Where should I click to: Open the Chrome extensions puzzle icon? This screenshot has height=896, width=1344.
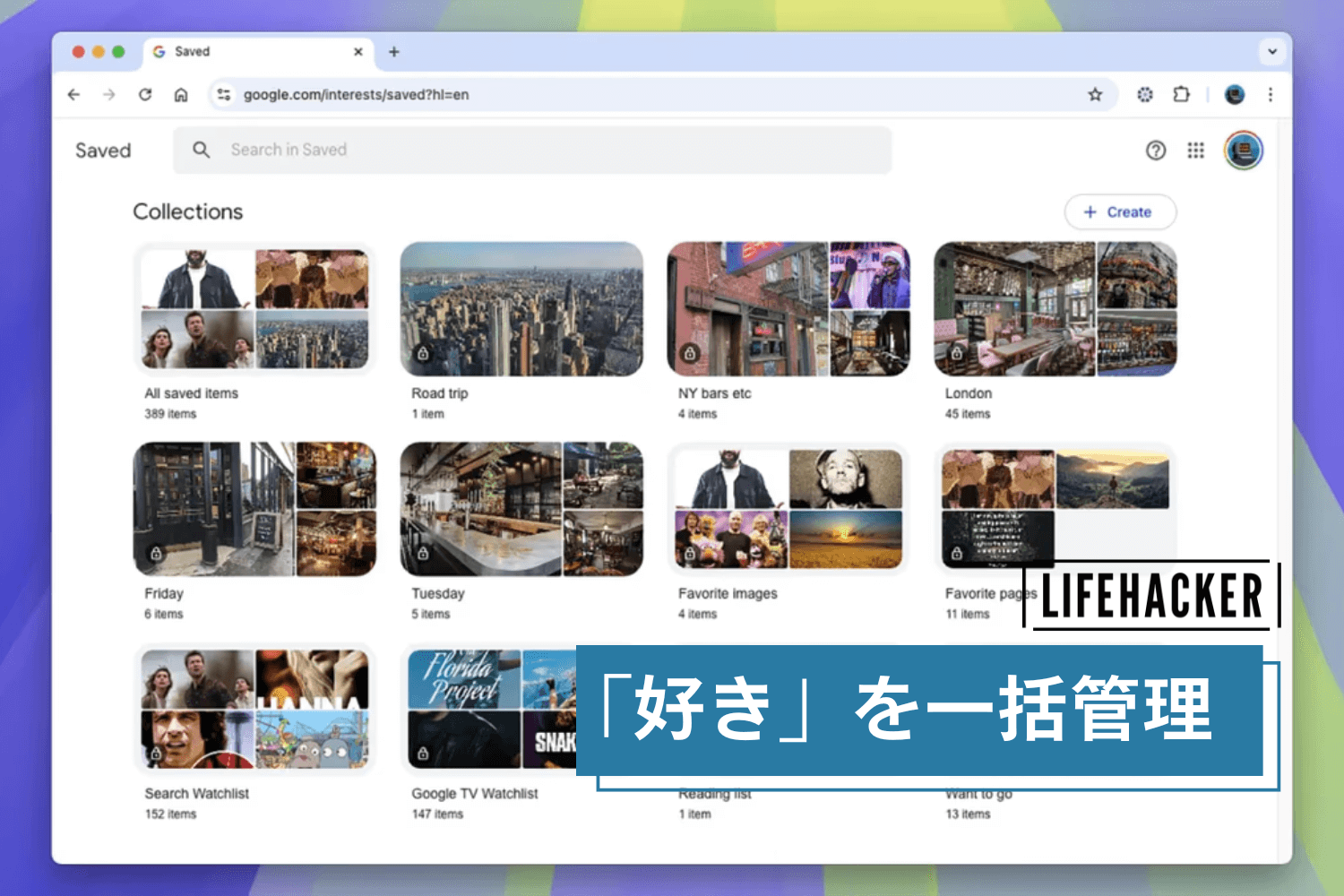tap(1181, 94)
